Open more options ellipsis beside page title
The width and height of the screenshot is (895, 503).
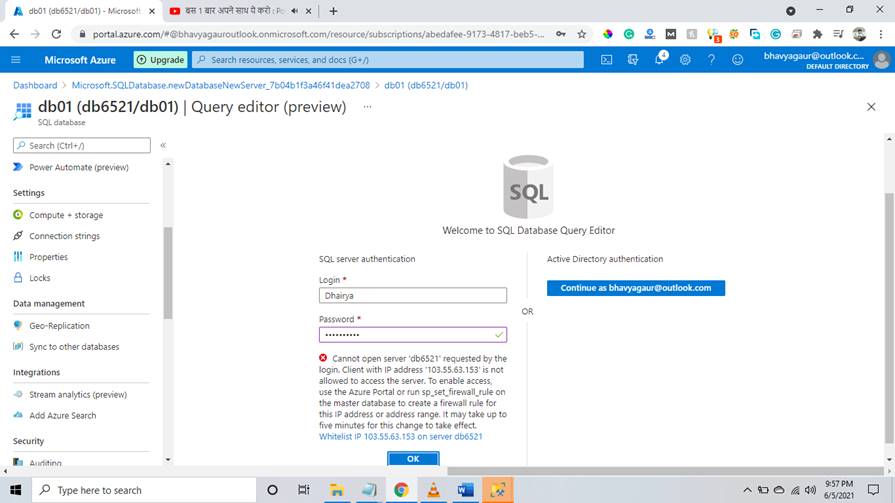click(367, 107)
